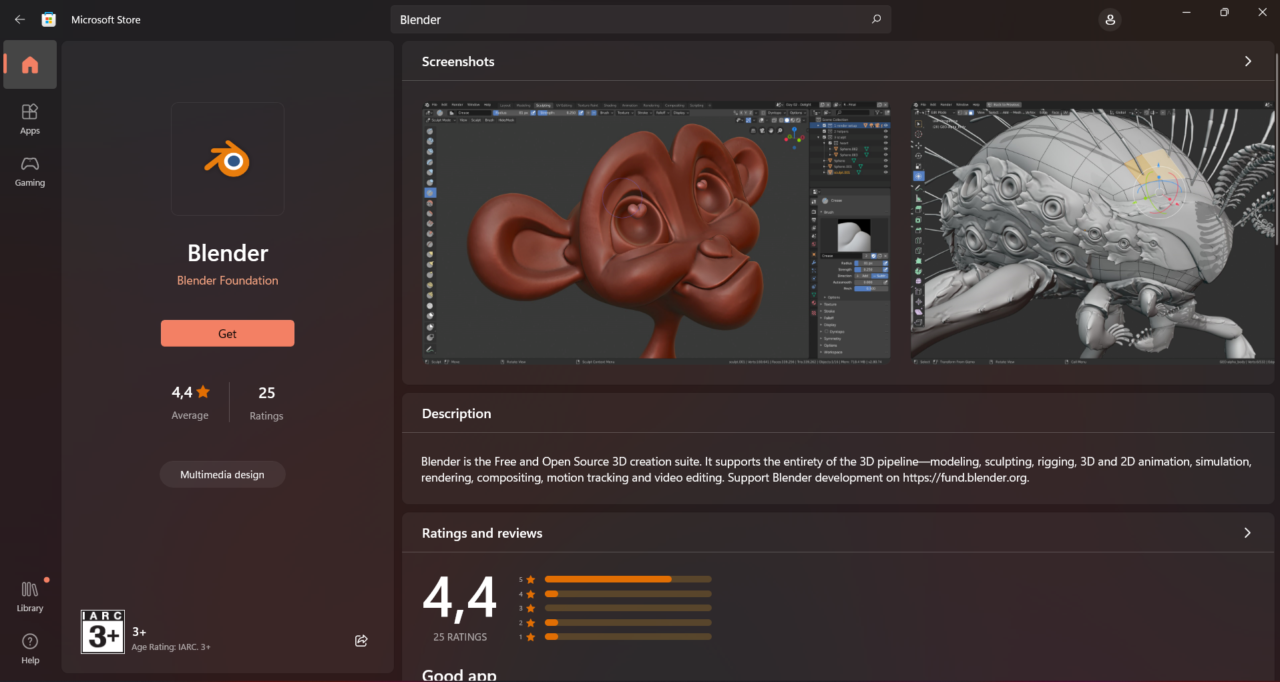The image size is (1280, 682).
Task: Expand the Ratings and reviews chevron
Action: coord(1247,533)
